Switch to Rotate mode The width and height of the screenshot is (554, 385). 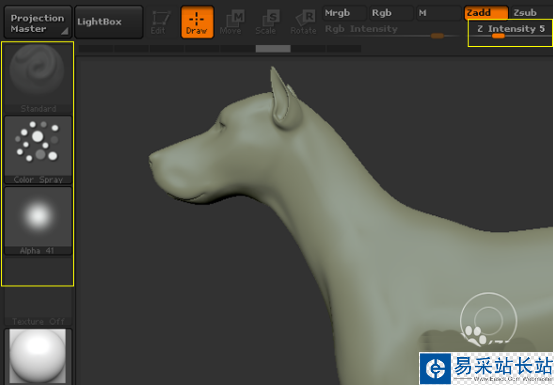pos(303,22)
